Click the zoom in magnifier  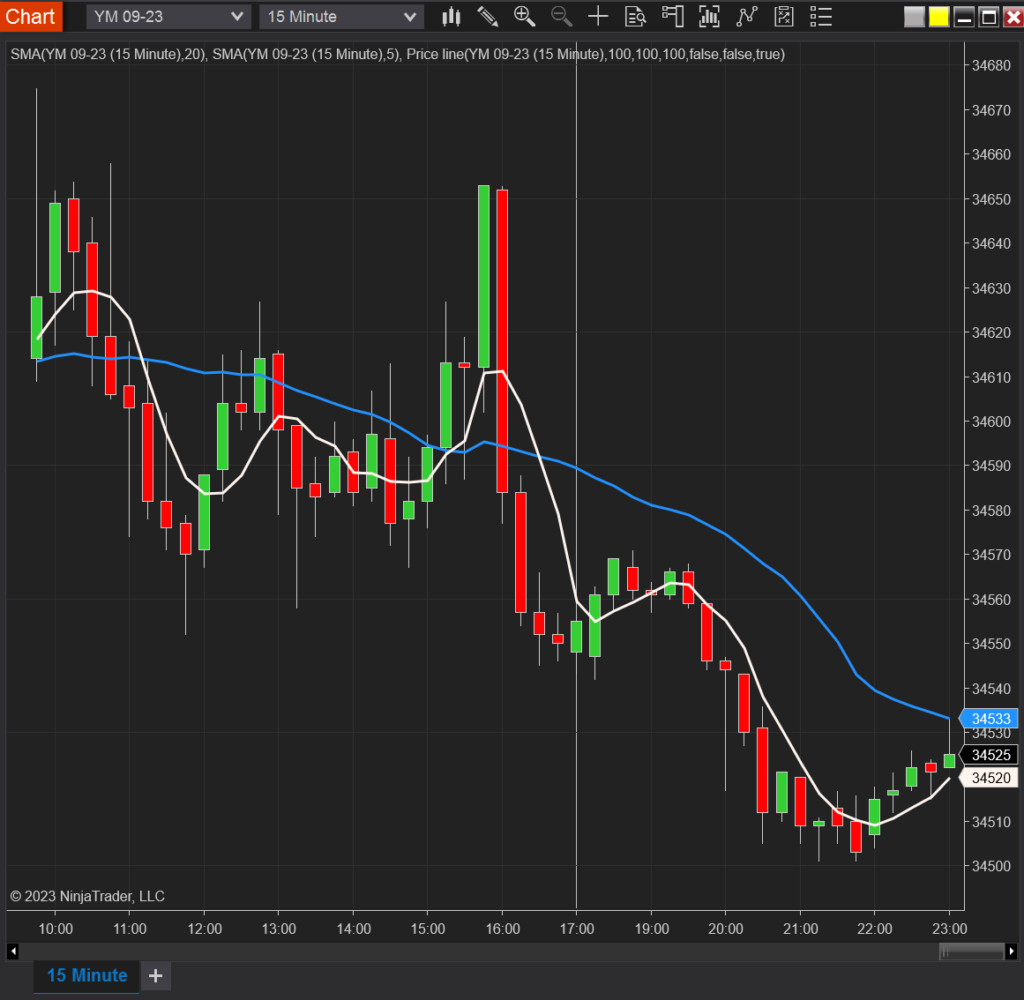click(x=524, y=16)
